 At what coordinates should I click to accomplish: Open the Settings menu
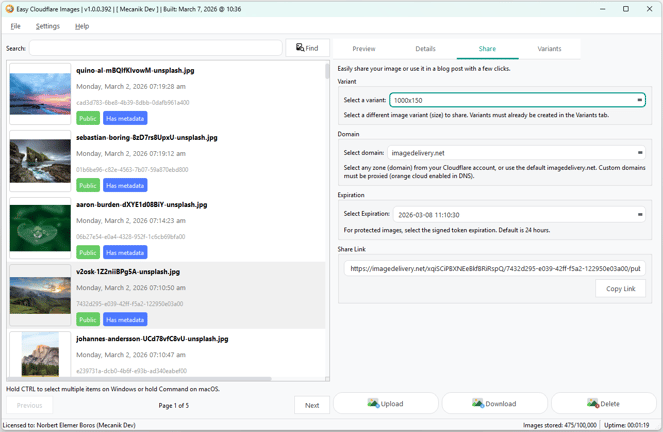(48, 26)
